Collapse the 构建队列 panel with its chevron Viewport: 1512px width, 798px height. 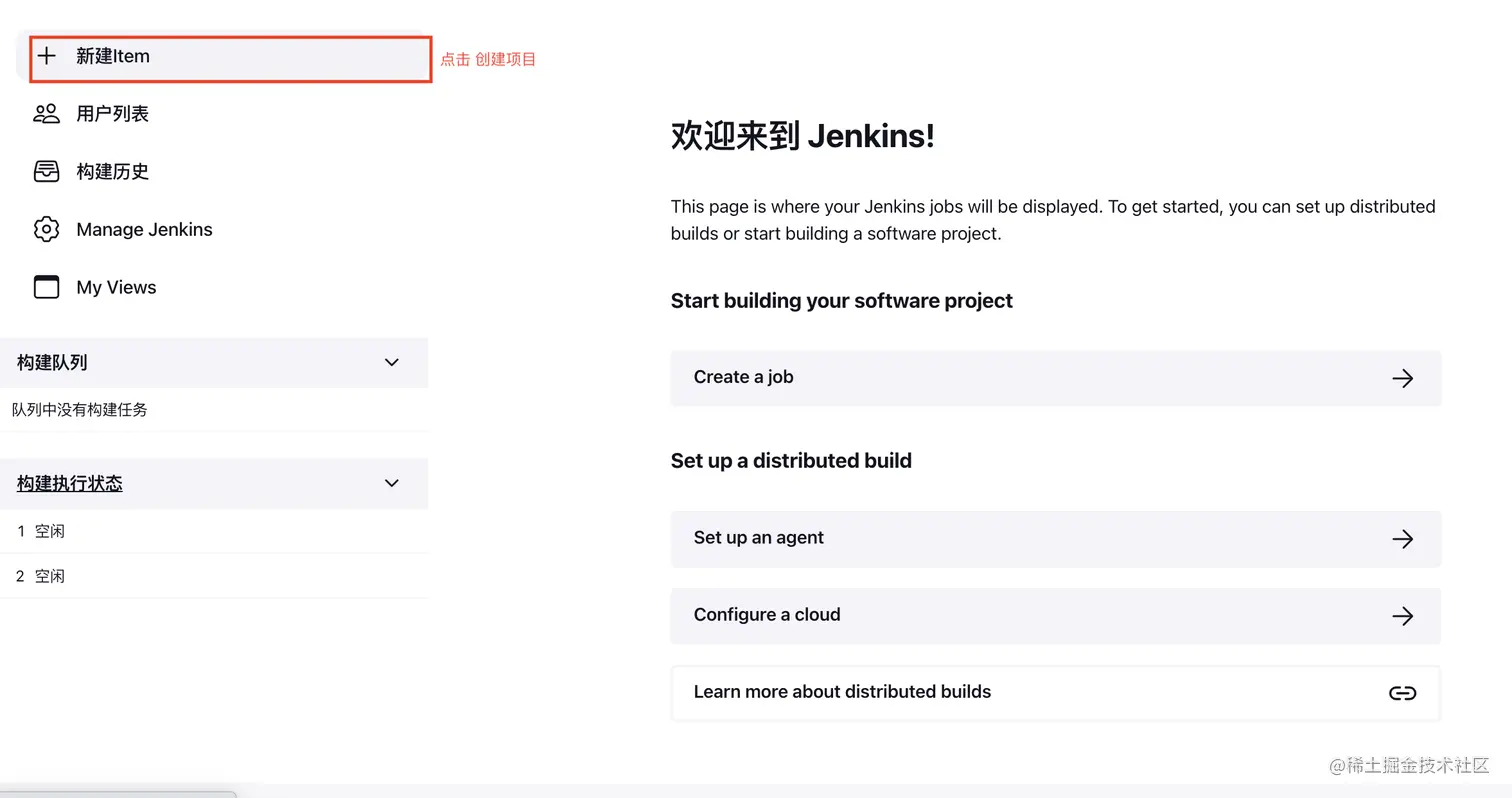pos(392,362)
